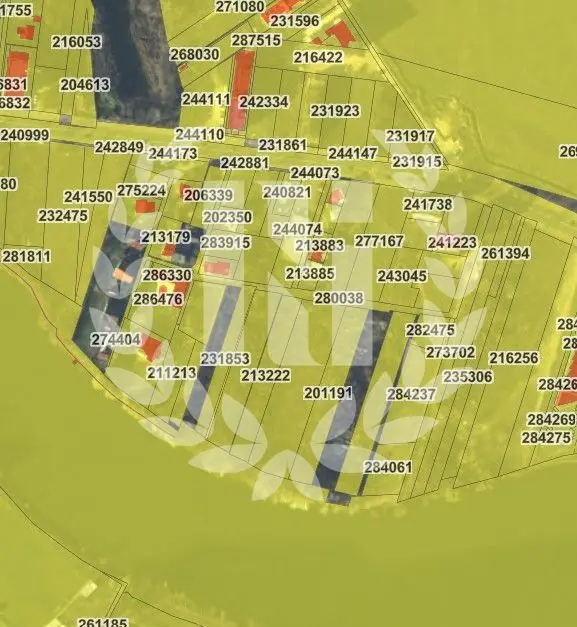This screenshot has width=577, height=627.
Task: Click parcel number 244110
Action: 200,134
